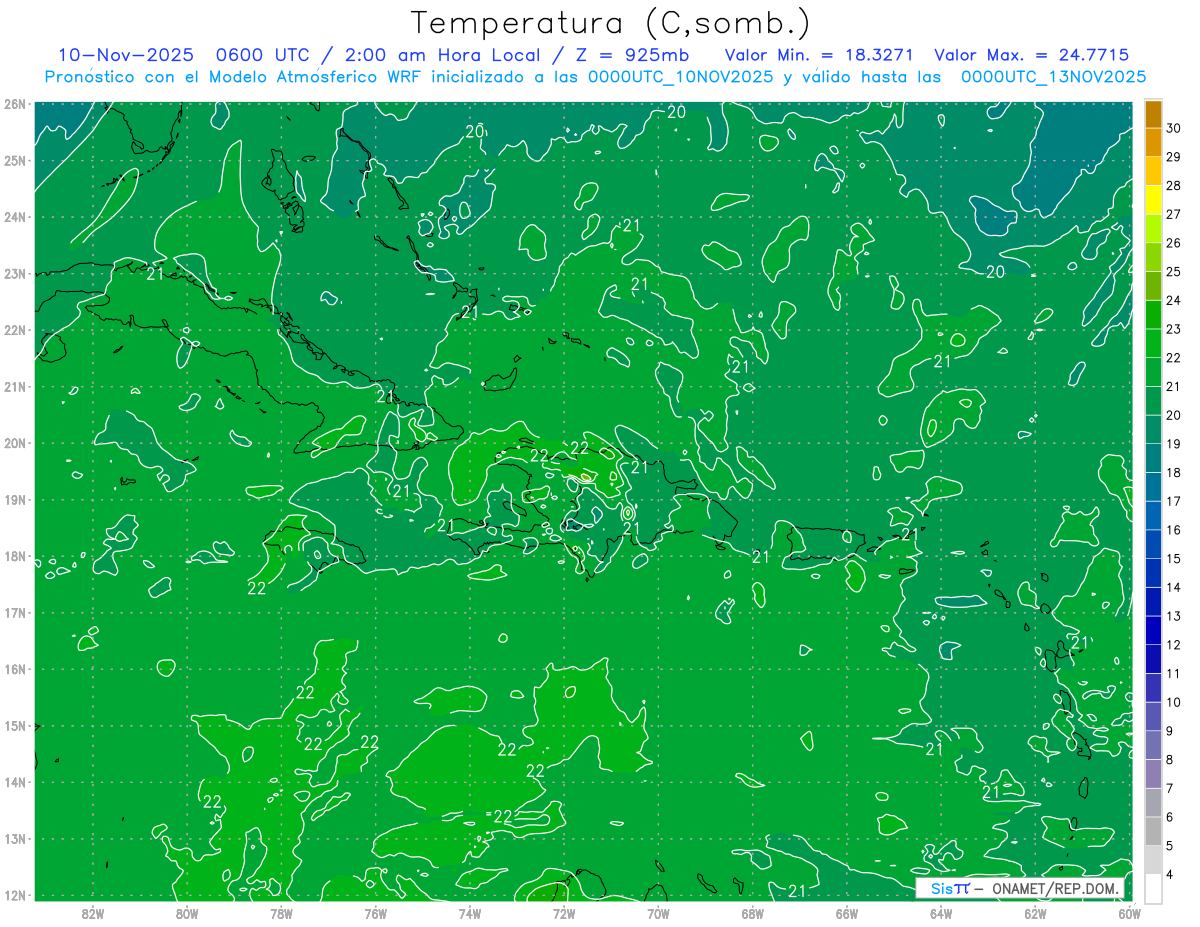Click the initialization time '0000UTC_10NOV2025'
Viewport: 1200px width, 927px height.
point(680,76)
